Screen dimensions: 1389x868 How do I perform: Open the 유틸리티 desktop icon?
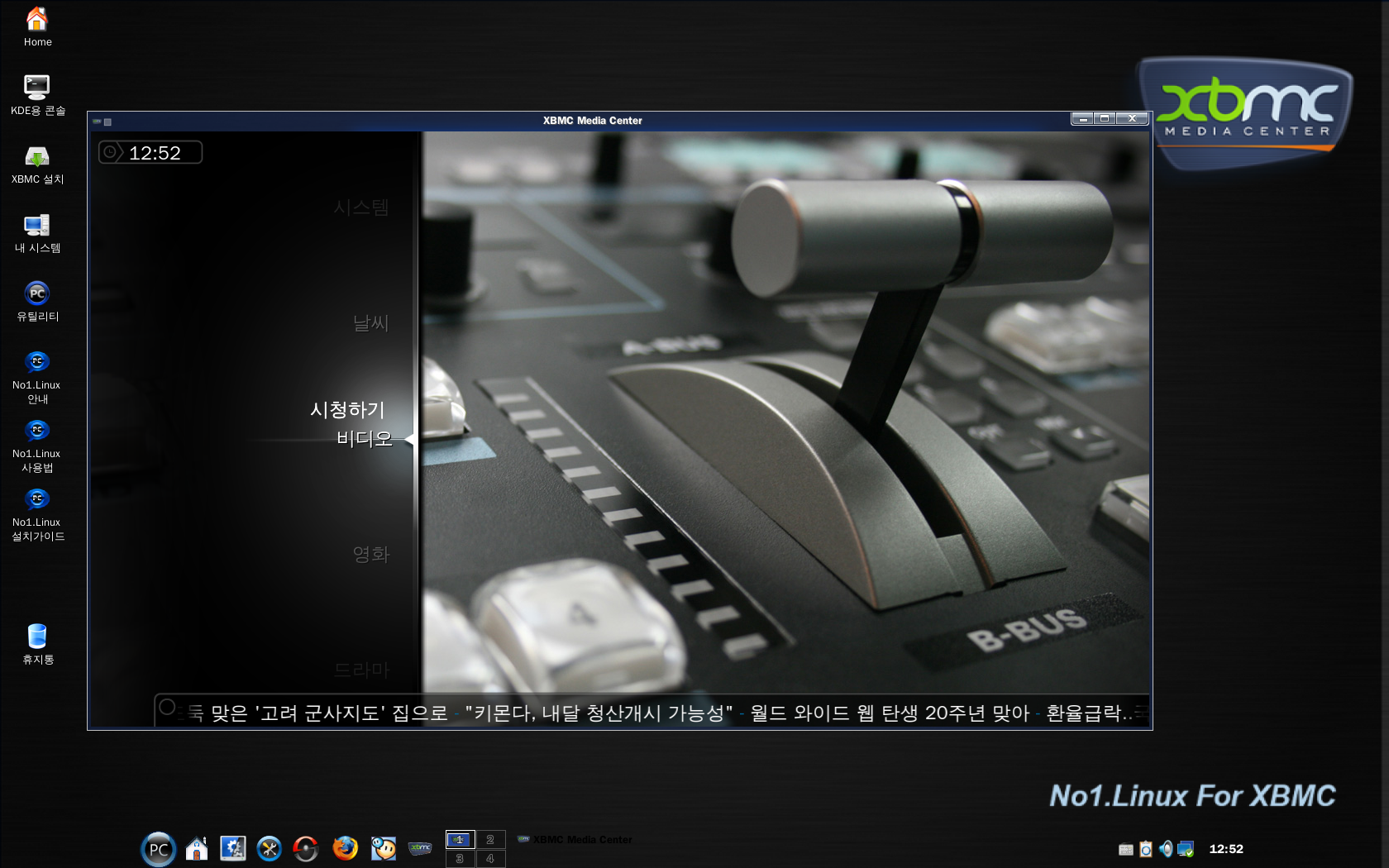tap(37, 301)
